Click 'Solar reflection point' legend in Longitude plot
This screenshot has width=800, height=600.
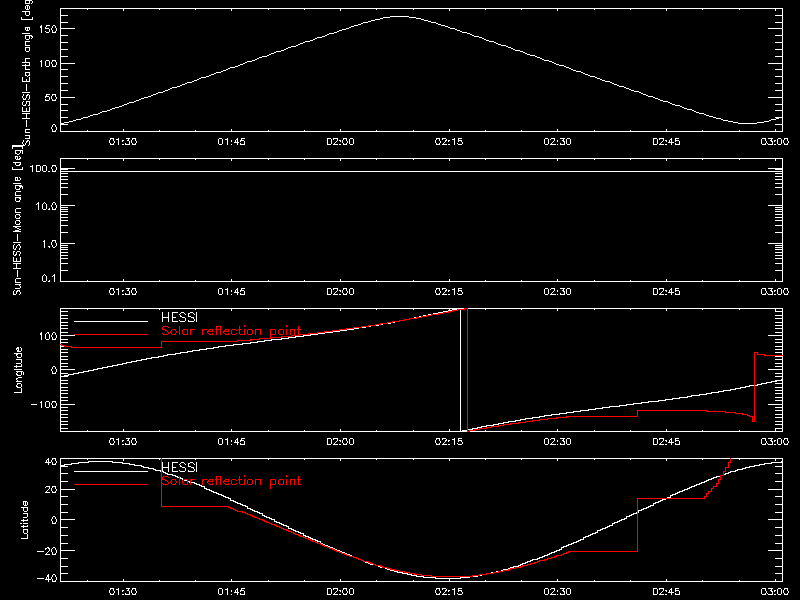(x=231, y=331)
